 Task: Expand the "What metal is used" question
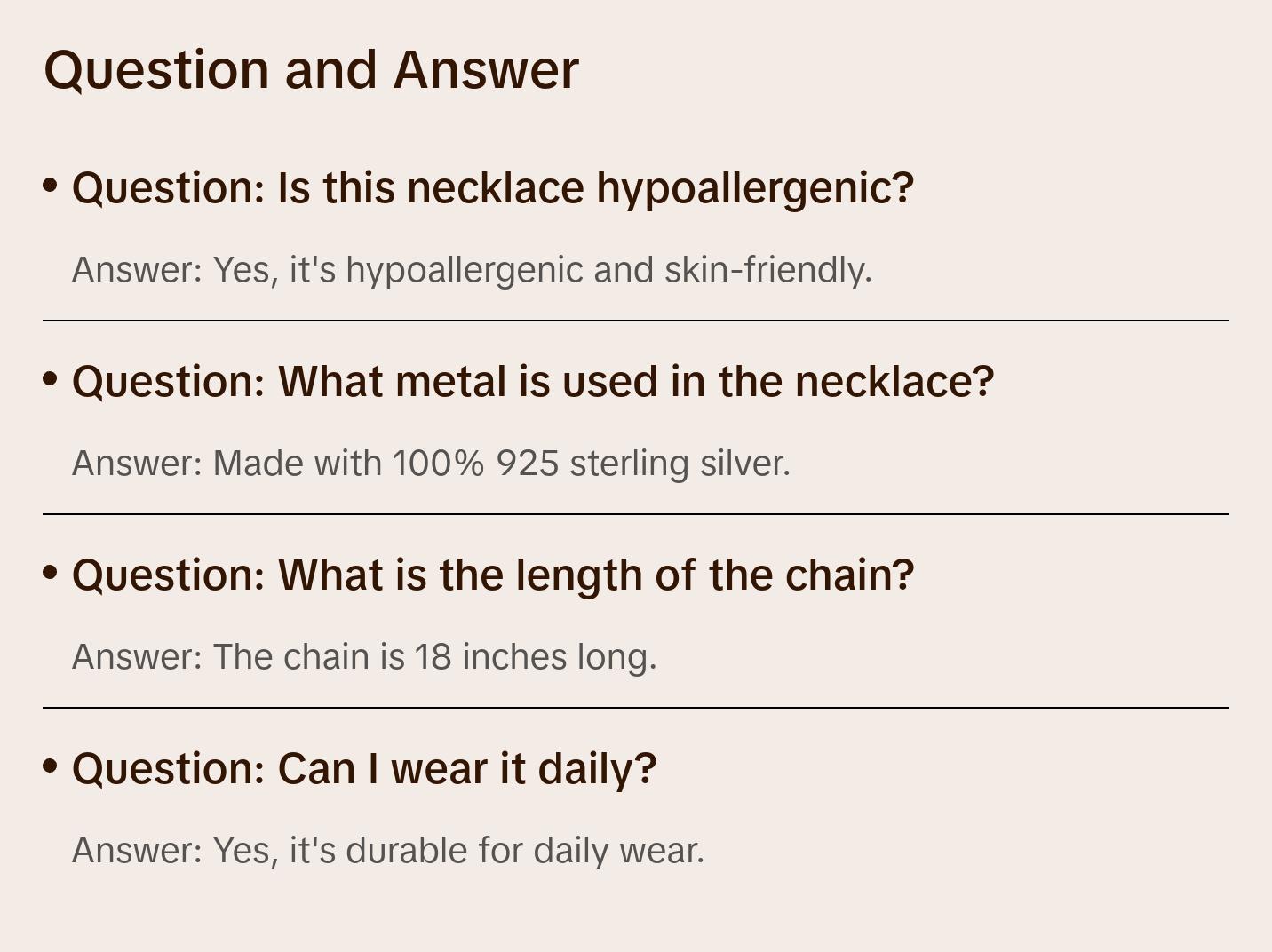coord(532,382)
